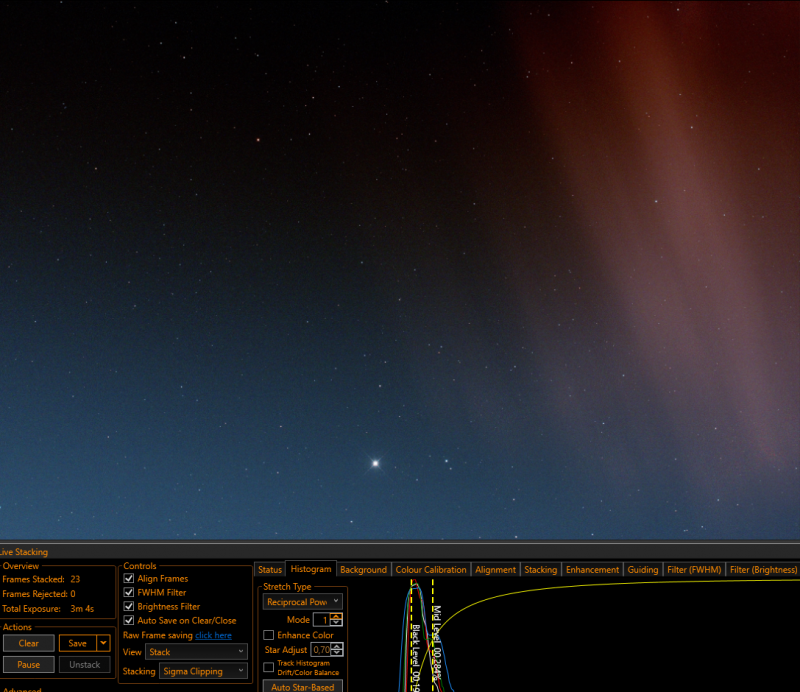Switch to the Colour Calibration tab
The width and height of the screenshot is (800, 692).
[x=431, y=570]
